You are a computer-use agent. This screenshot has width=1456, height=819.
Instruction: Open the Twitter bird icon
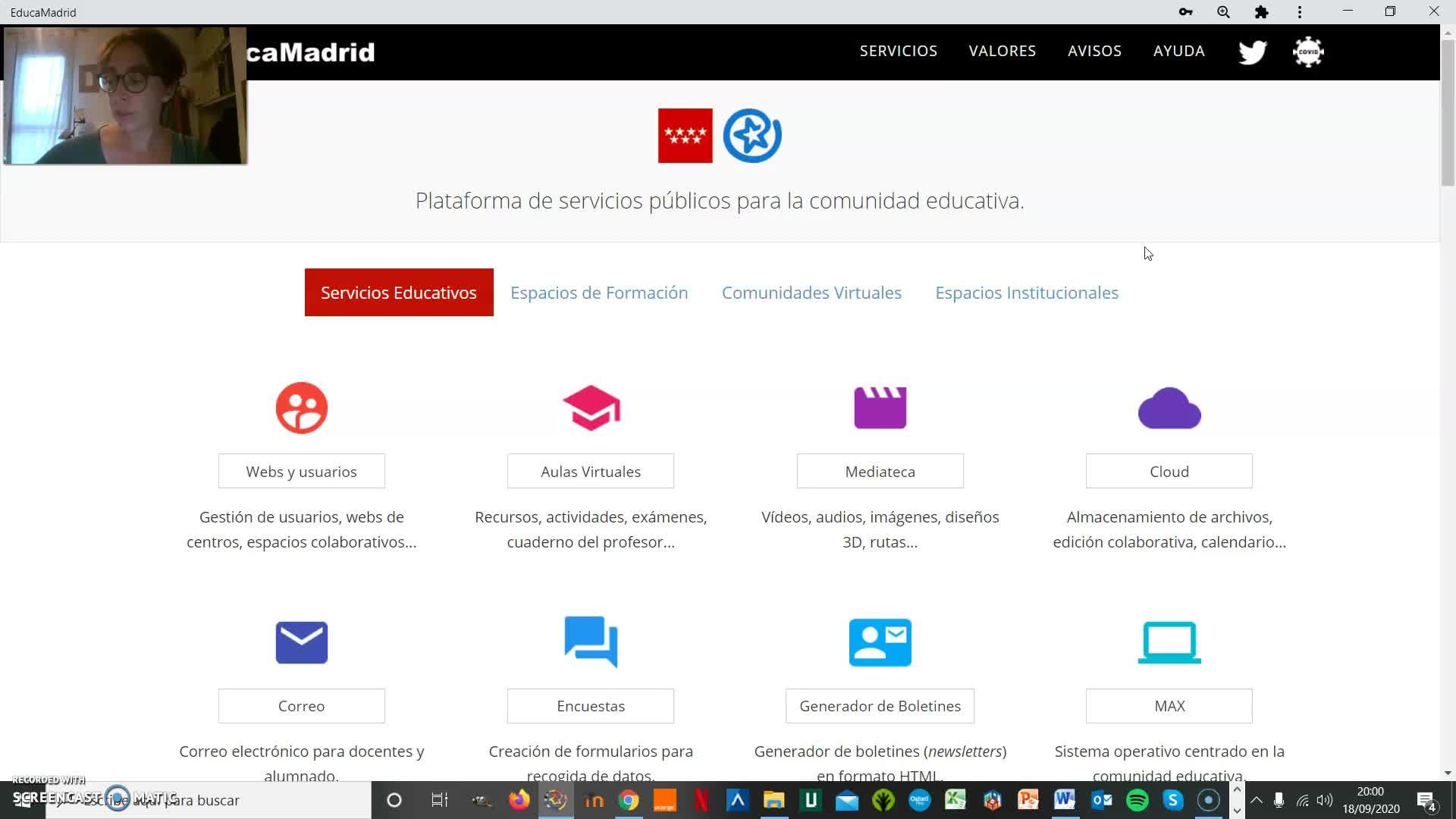(x=1252, y=52)
